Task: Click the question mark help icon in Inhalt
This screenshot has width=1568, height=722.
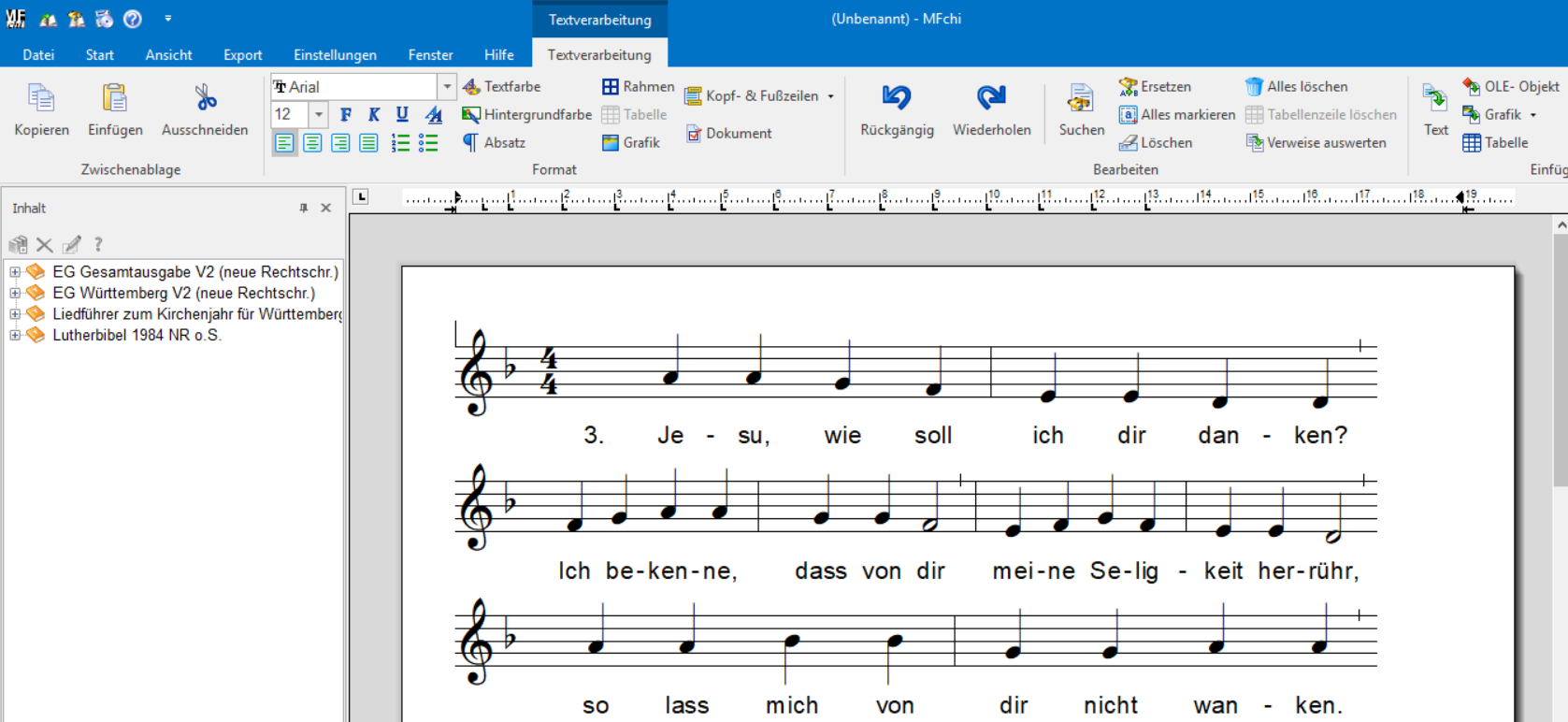Action: click(x=98, y=245)
